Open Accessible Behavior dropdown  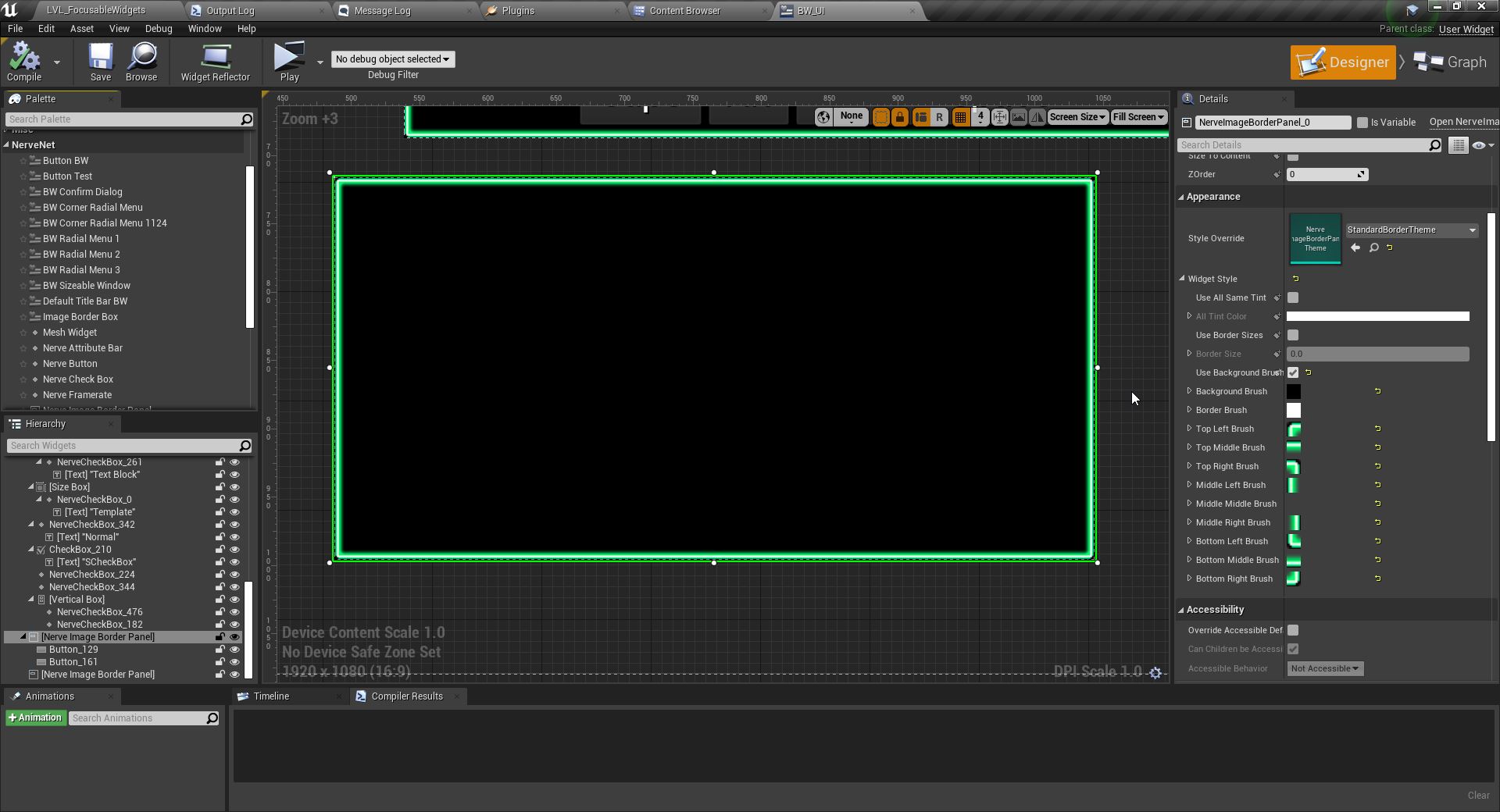pos(1325,668)
